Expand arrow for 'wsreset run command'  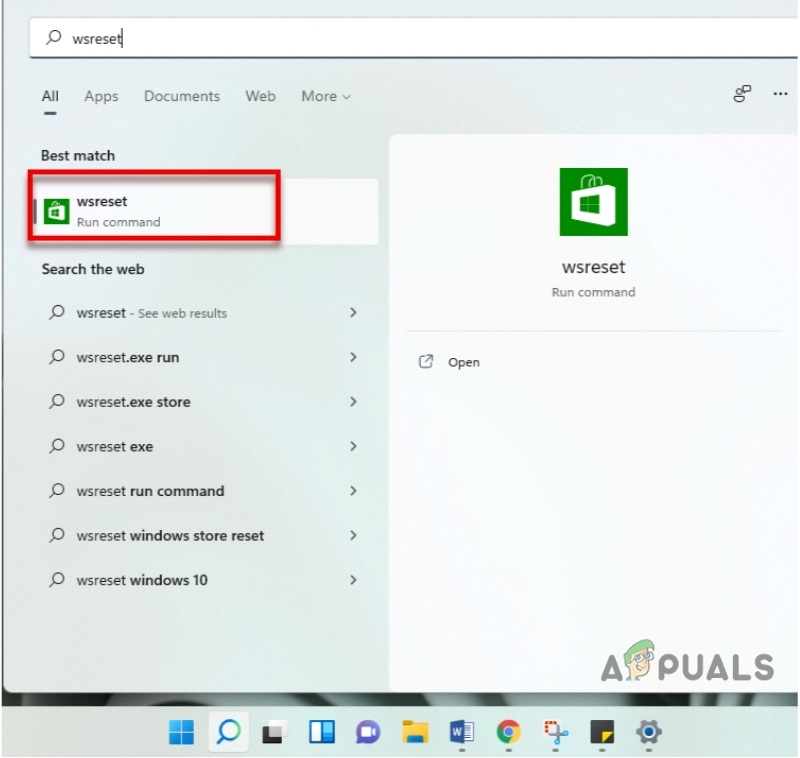click(353, 491)
